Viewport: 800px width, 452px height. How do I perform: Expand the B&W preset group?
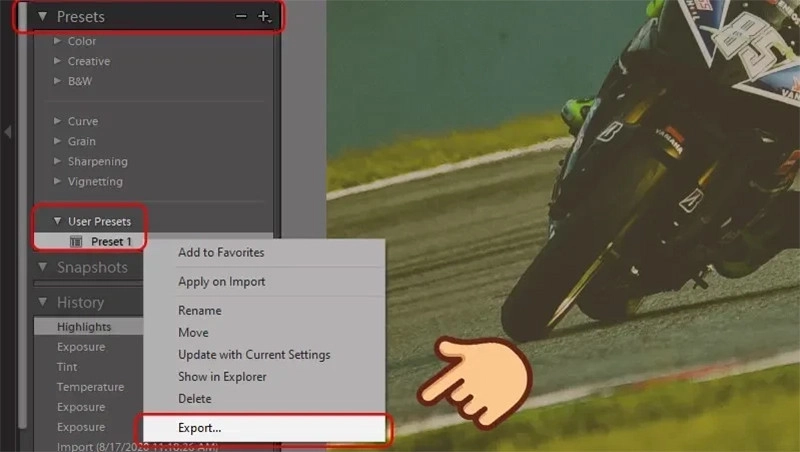coord(57,81)
